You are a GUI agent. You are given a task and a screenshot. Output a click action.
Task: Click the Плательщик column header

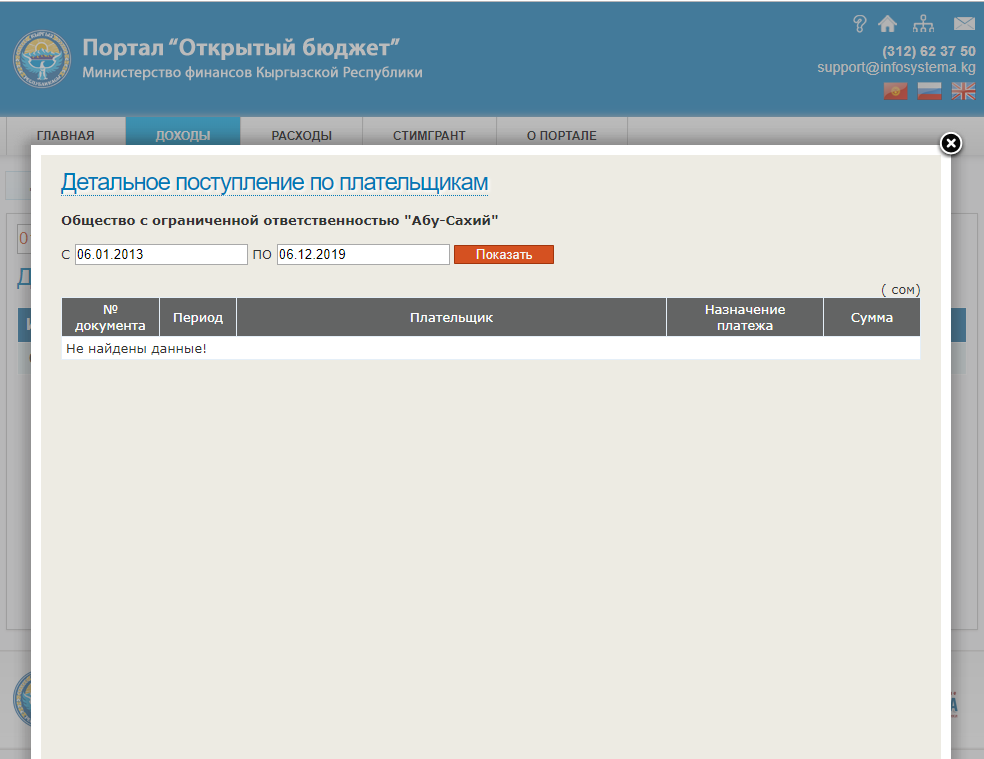(x=451, y=318)
